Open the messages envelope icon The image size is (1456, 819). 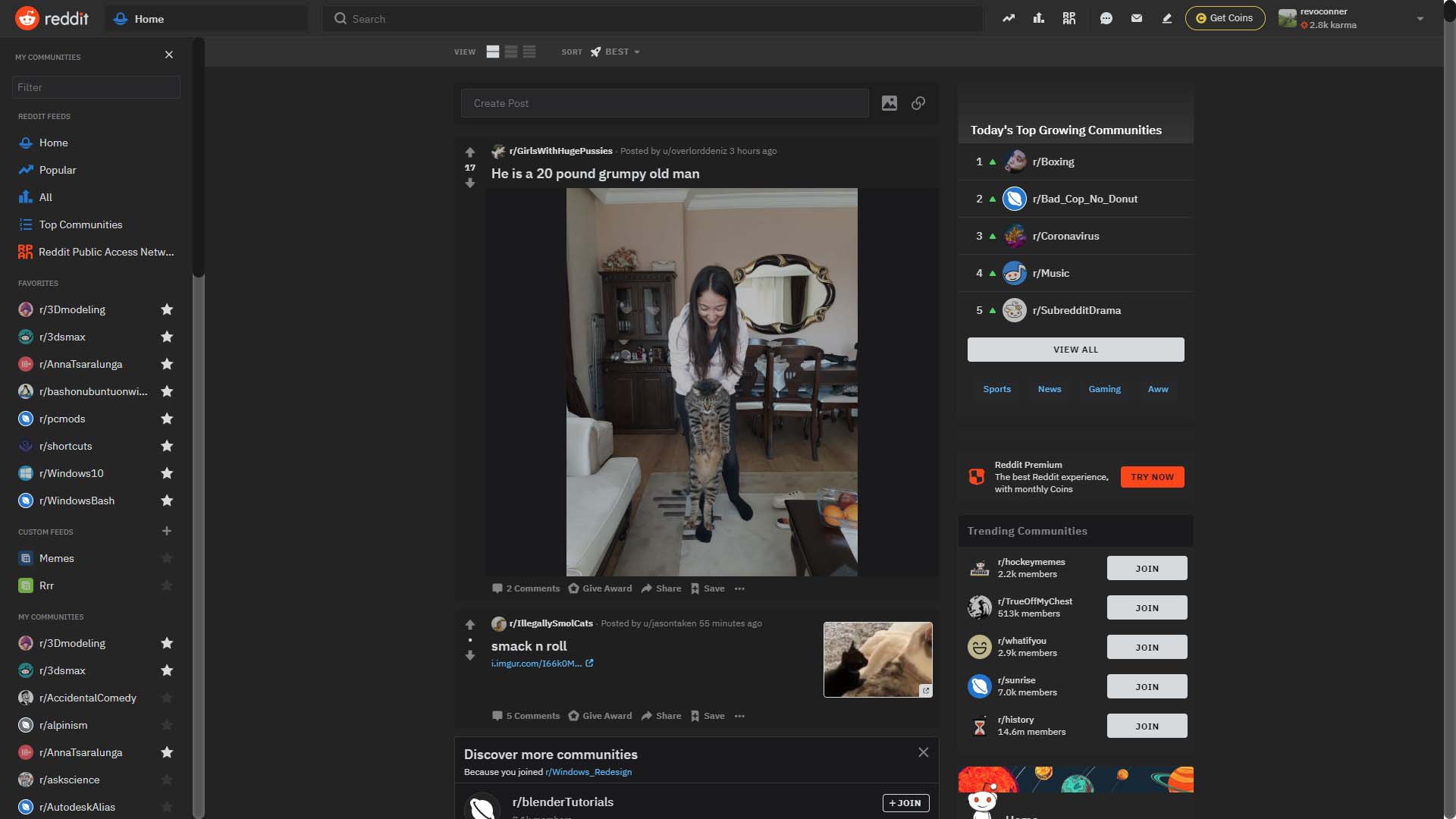tap(1137, 18)
